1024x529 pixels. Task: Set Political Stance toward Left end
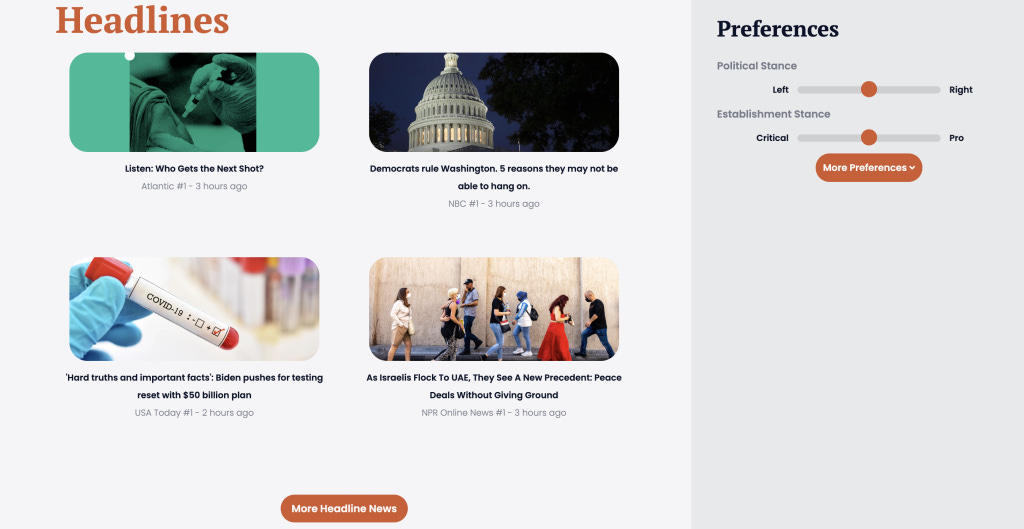pyautogui.click(x=803, y=89)
